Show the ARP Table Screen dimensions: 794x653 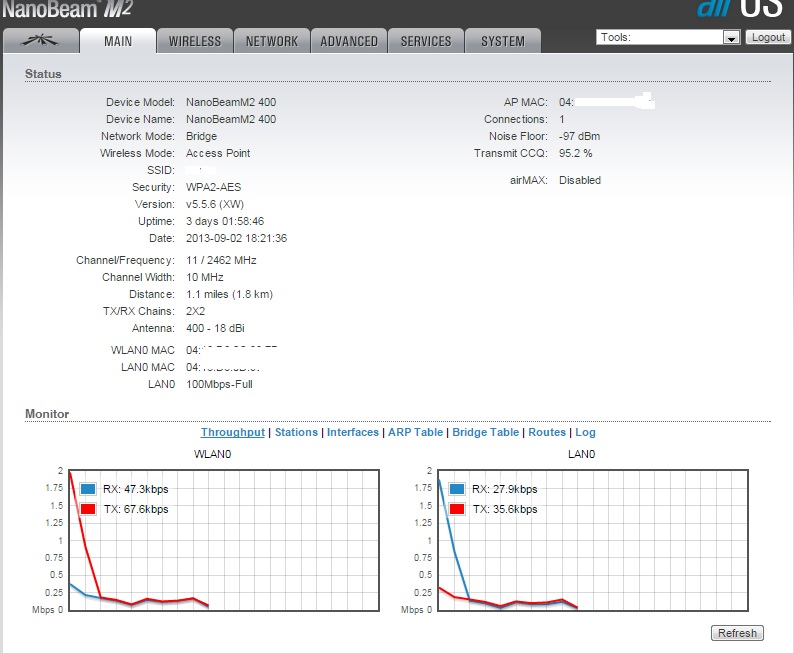click(415, 432)
